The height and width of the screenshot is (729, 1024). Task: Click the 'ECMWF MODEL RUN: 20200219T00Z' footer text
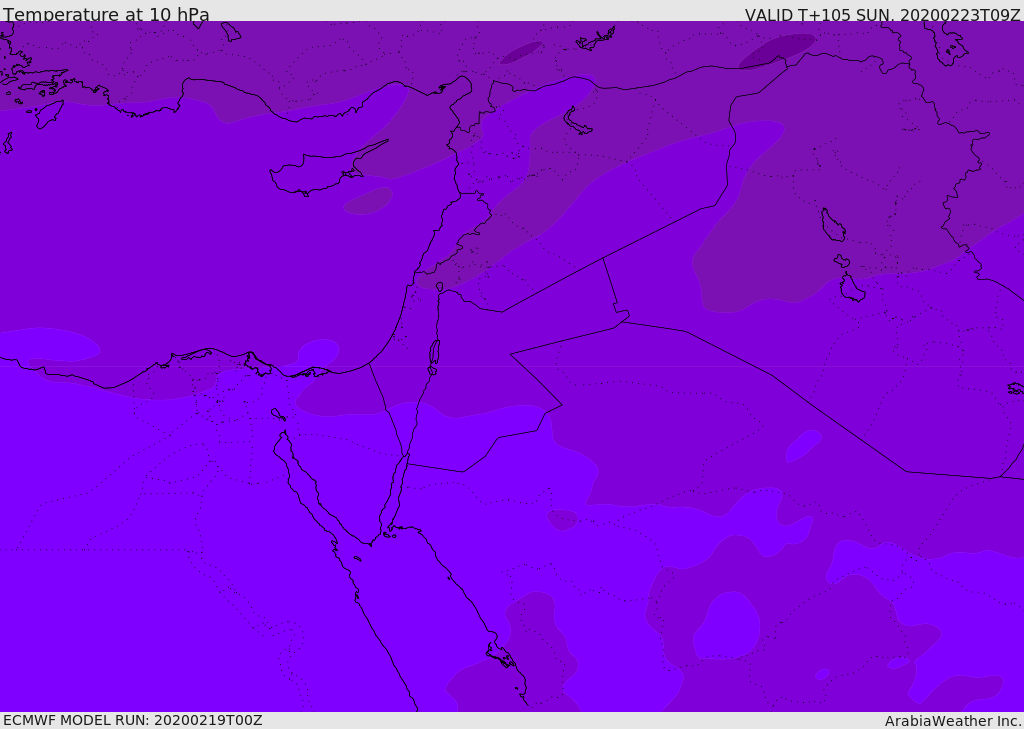pos(133,720)
